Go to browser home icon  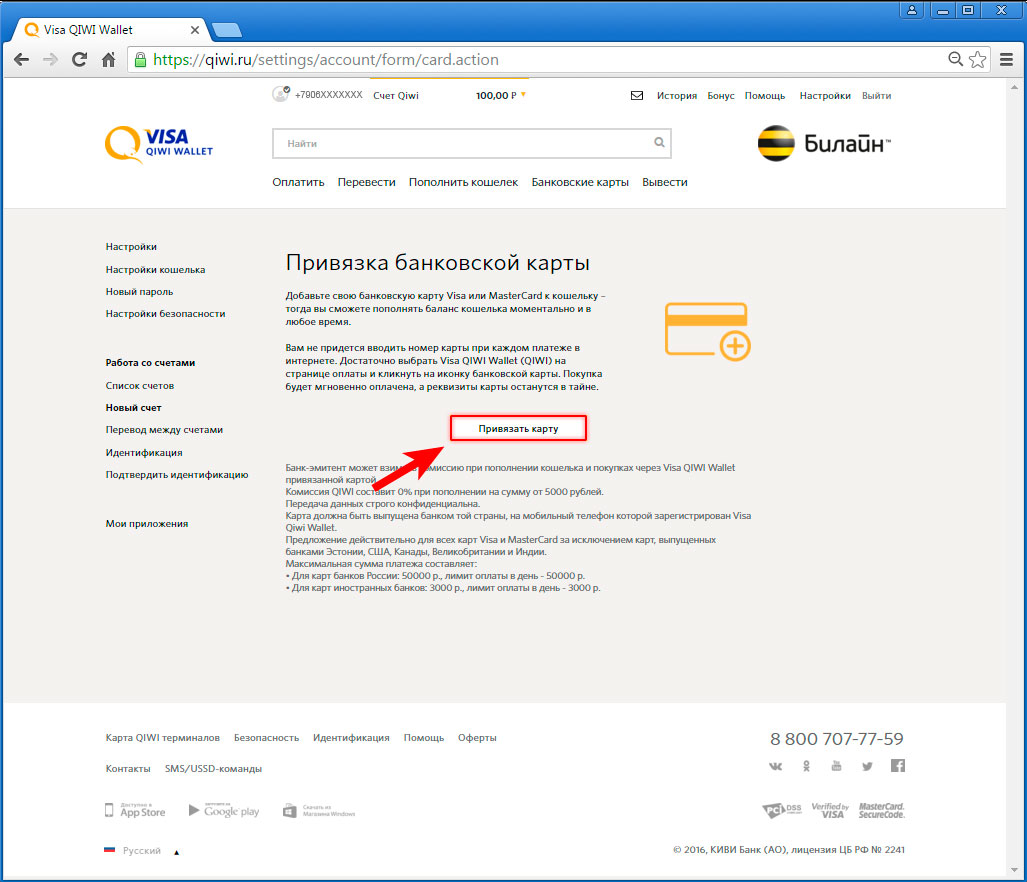click(x=109, y=60)
